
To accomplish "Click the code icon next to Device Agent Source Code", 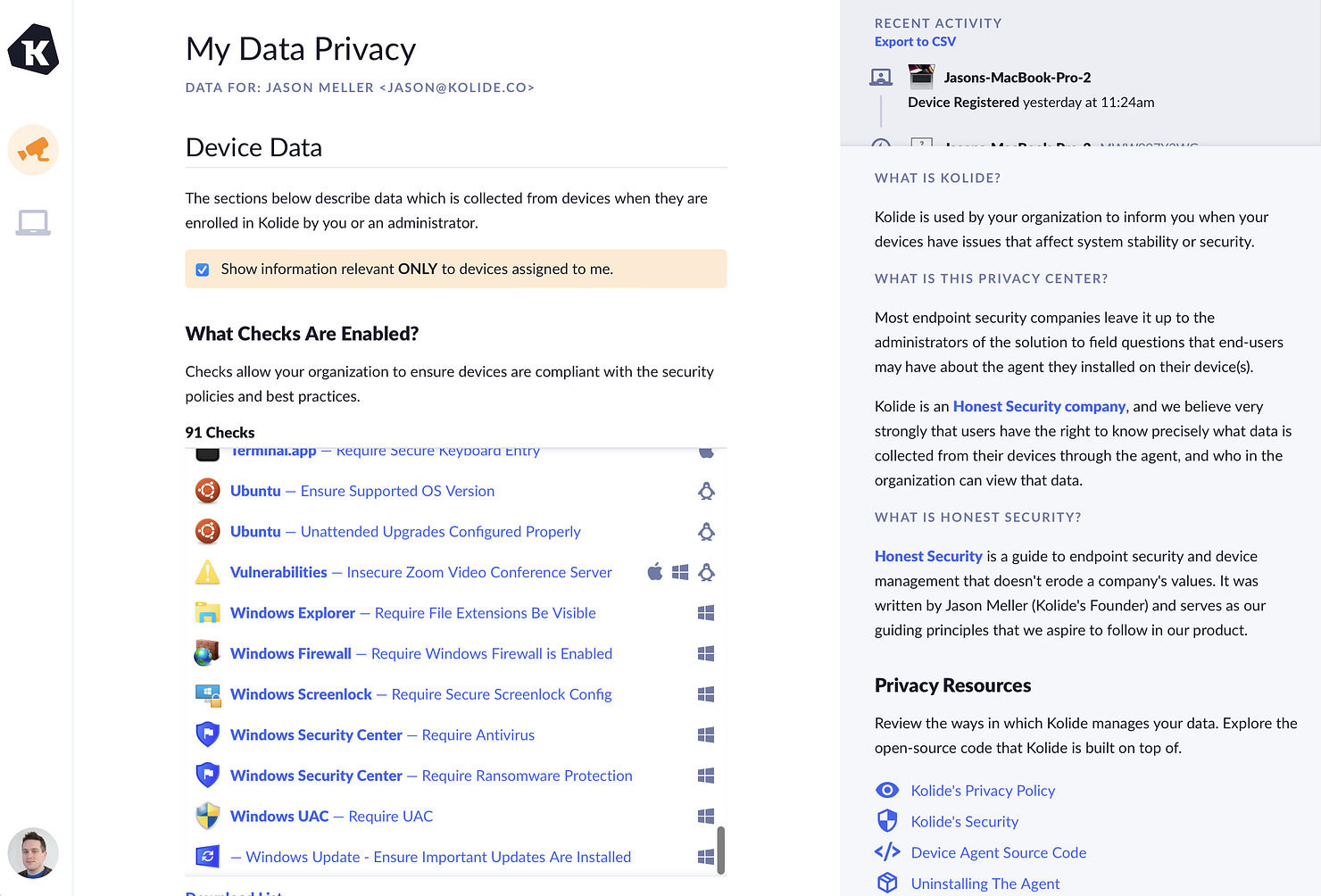I will click(x=887, y=851).
